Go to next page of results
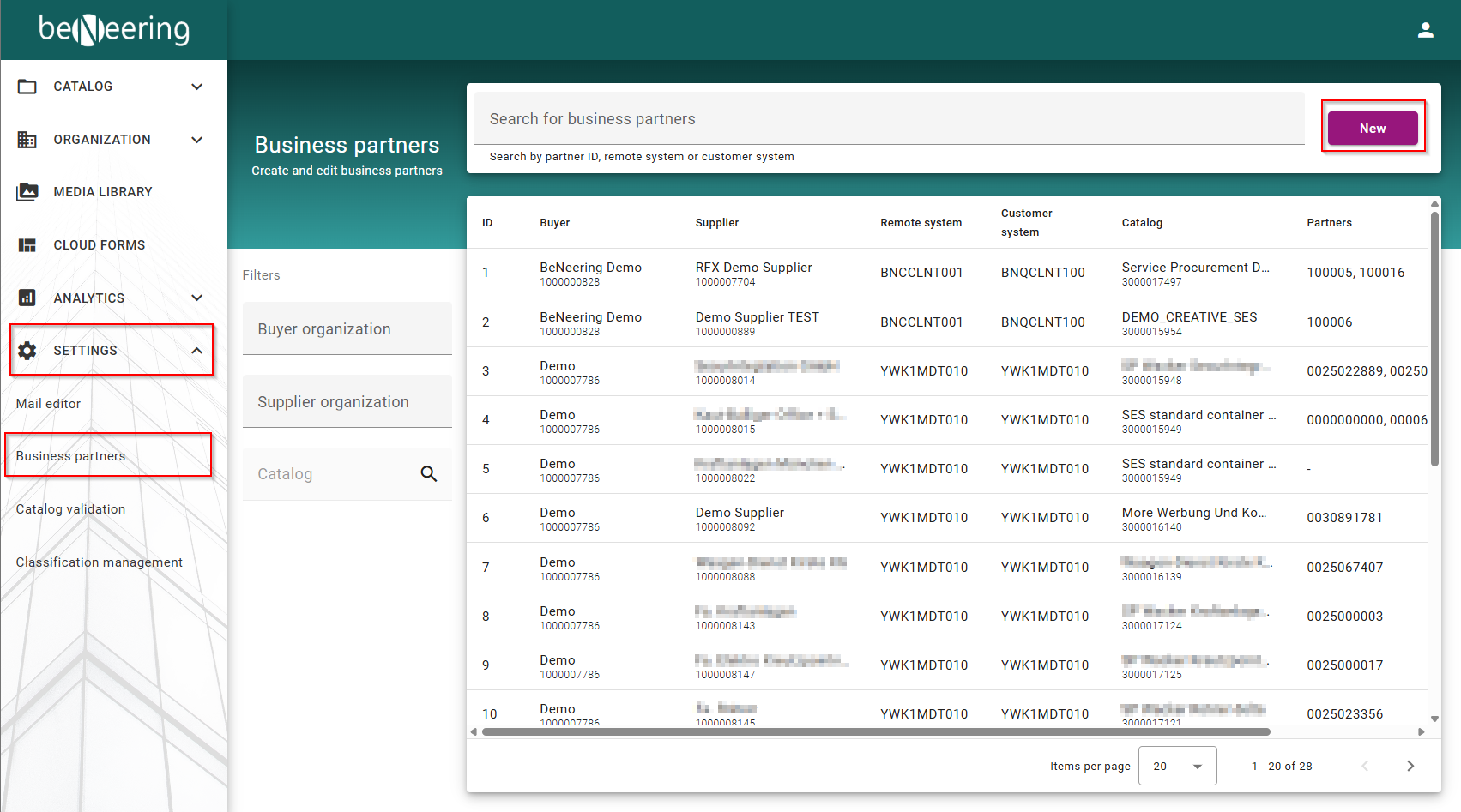The image size is (1461, 812). [1410, 766]
